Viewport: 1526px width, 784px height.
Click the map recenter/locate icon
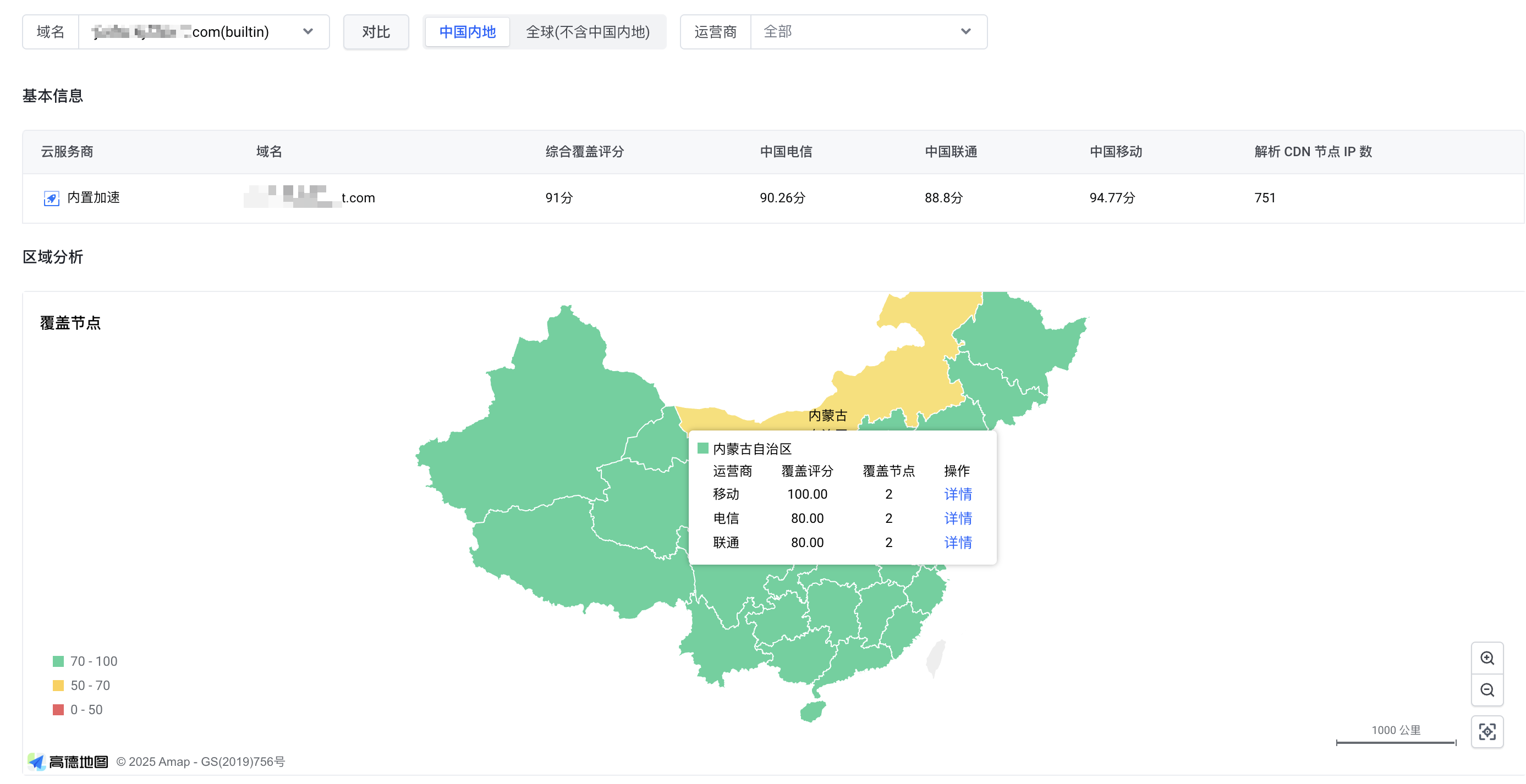coord(1487,732)
